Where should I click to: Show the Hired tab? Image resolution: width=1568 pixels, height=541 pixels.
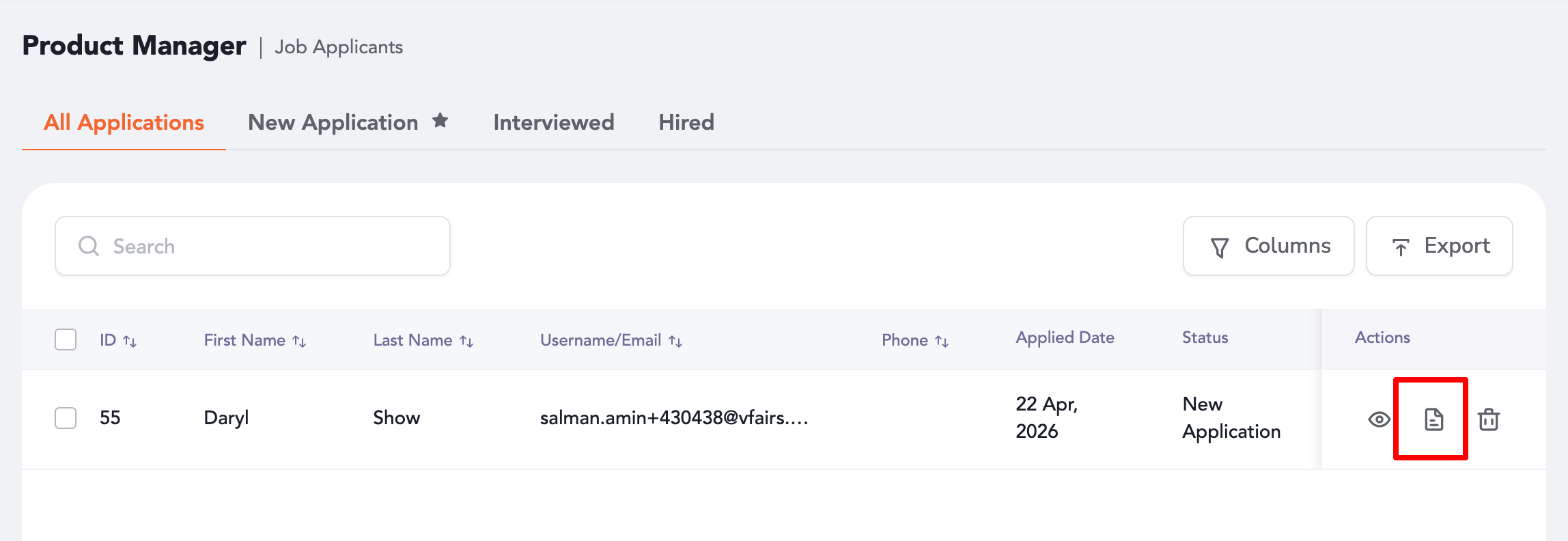(686, 122)
